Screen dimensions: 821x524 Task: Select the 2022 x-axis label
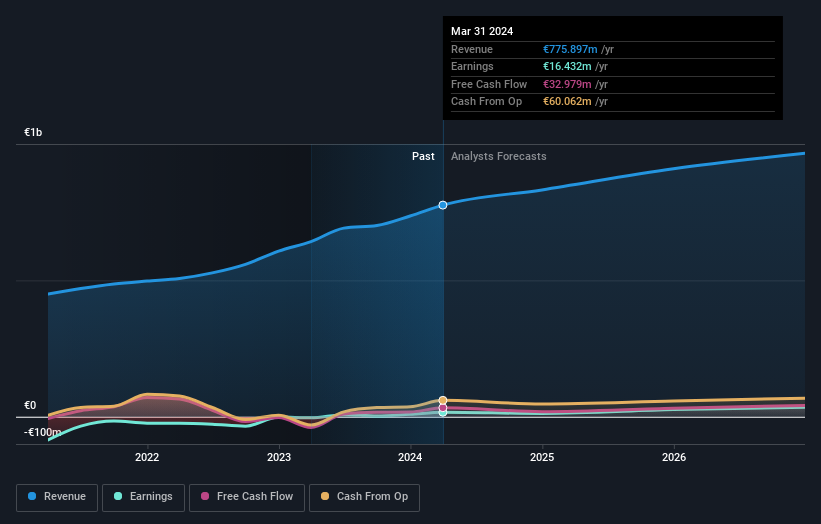pos(147,457)
